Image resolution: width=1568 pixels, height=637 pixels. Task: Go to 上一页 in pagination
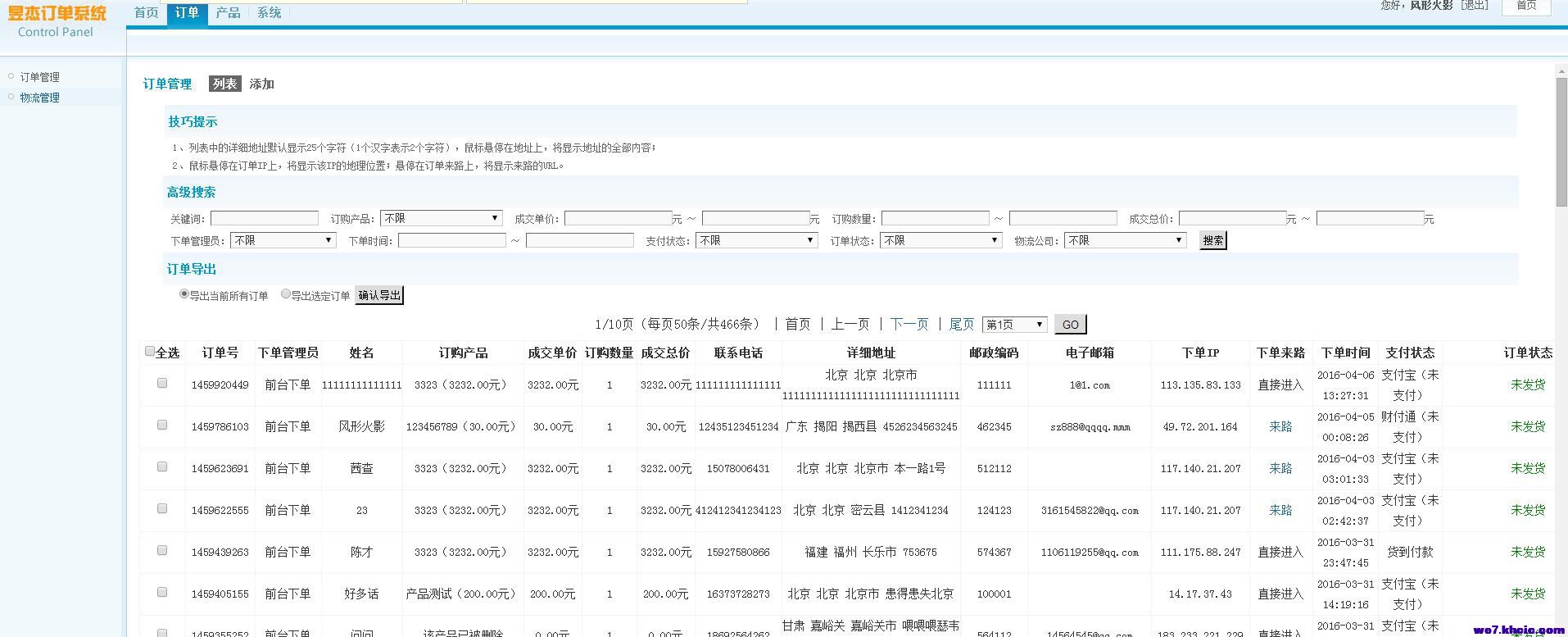850,325
